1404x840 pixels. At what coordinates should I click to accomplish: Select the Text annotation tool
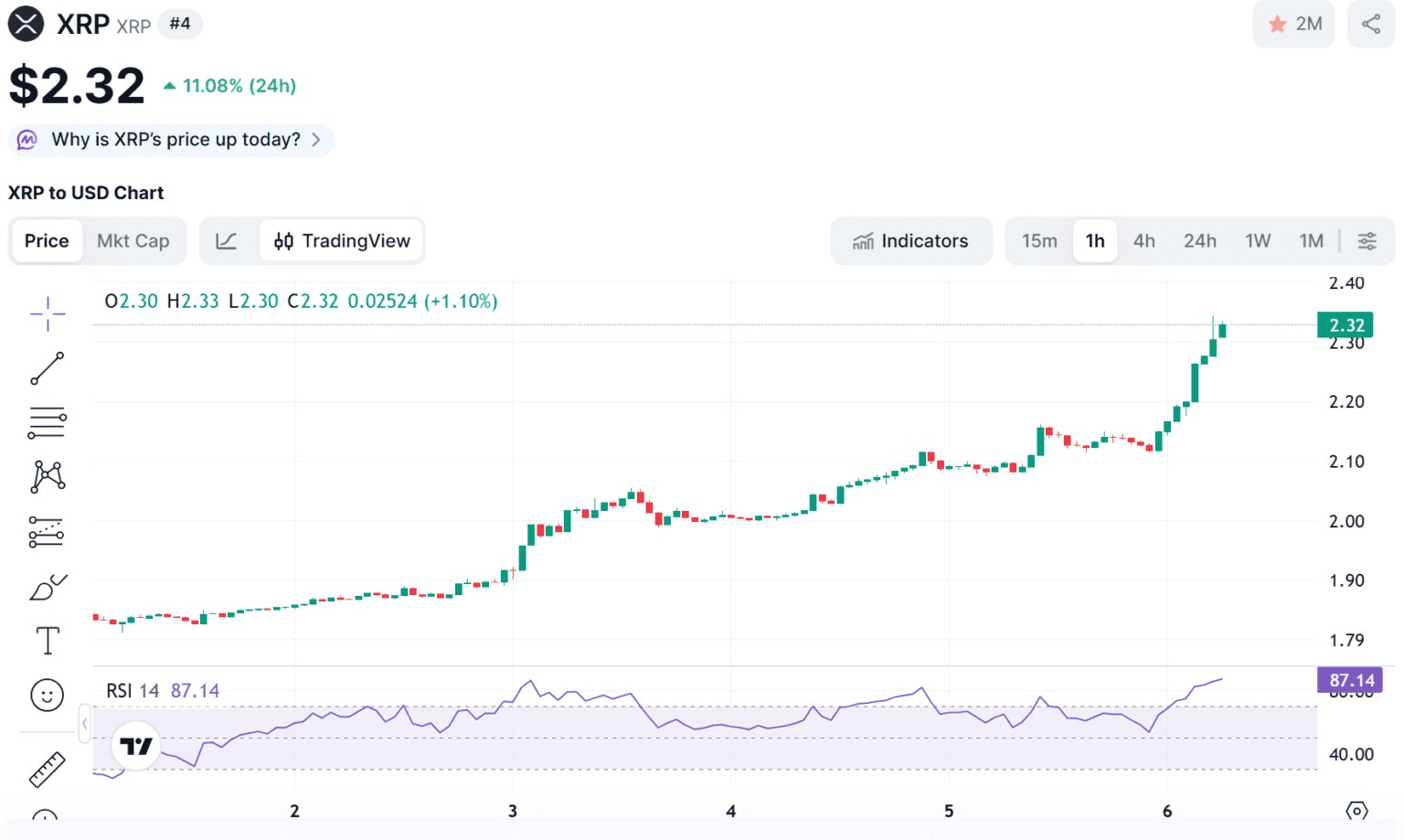pos(48,641)
